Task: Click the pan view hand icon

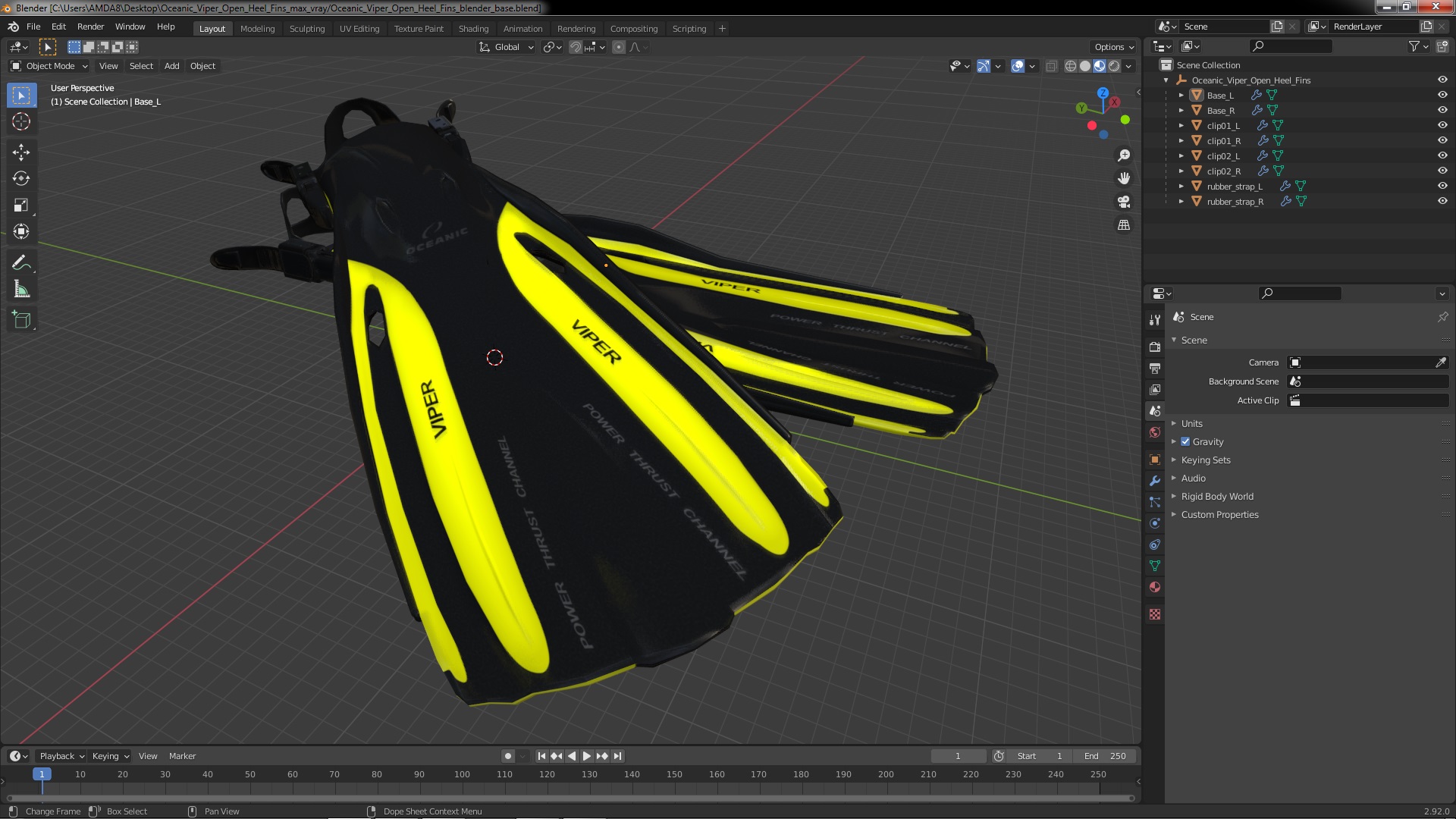Action: [x=1124, y=178]
